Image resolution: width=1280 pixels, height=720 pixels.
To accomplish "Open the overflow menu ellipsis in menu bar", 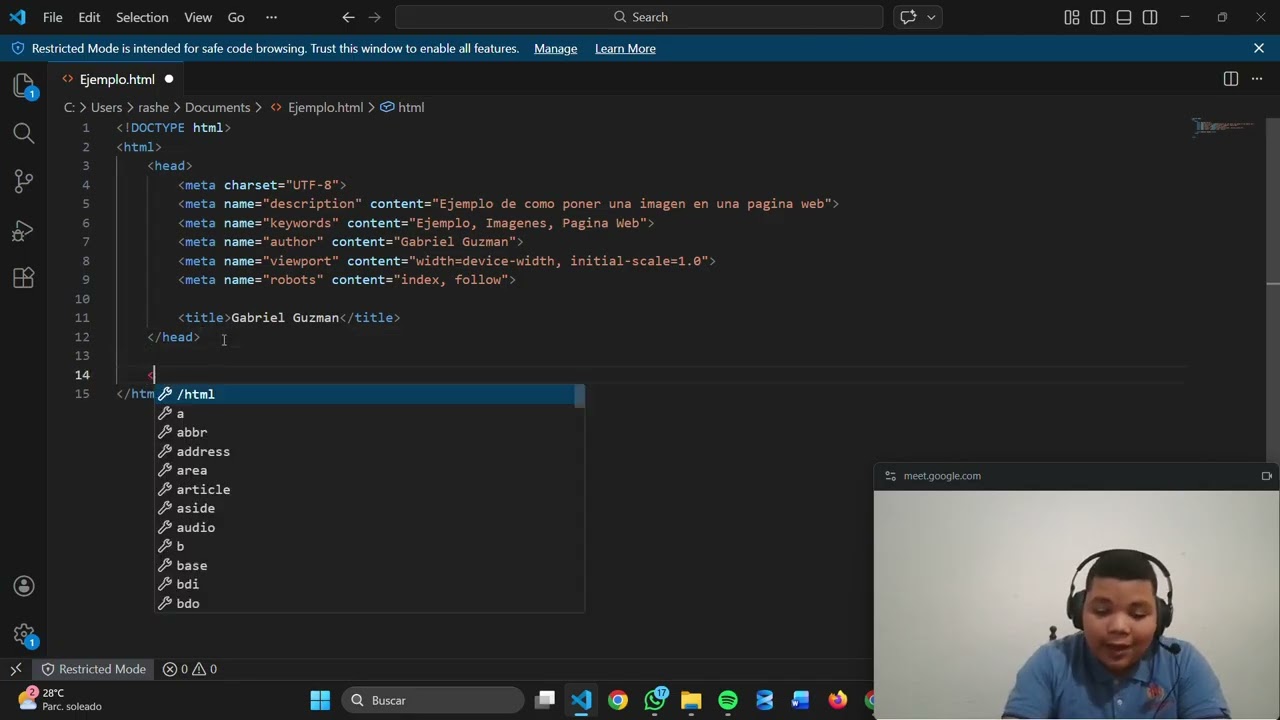I will [x=271, y=17].
